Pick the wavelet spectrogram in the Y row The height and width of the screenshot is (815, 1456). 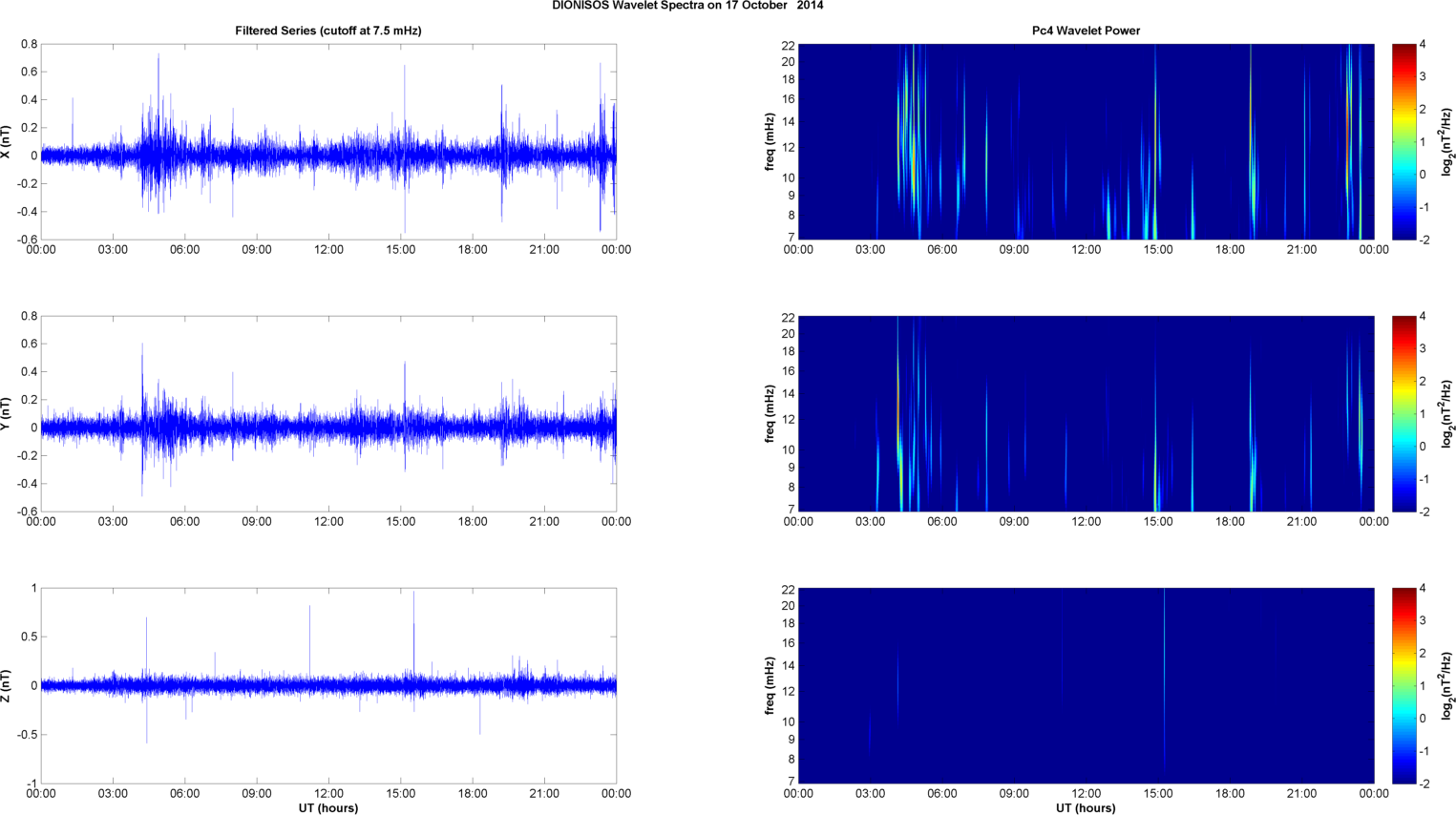pos(1086,413)
